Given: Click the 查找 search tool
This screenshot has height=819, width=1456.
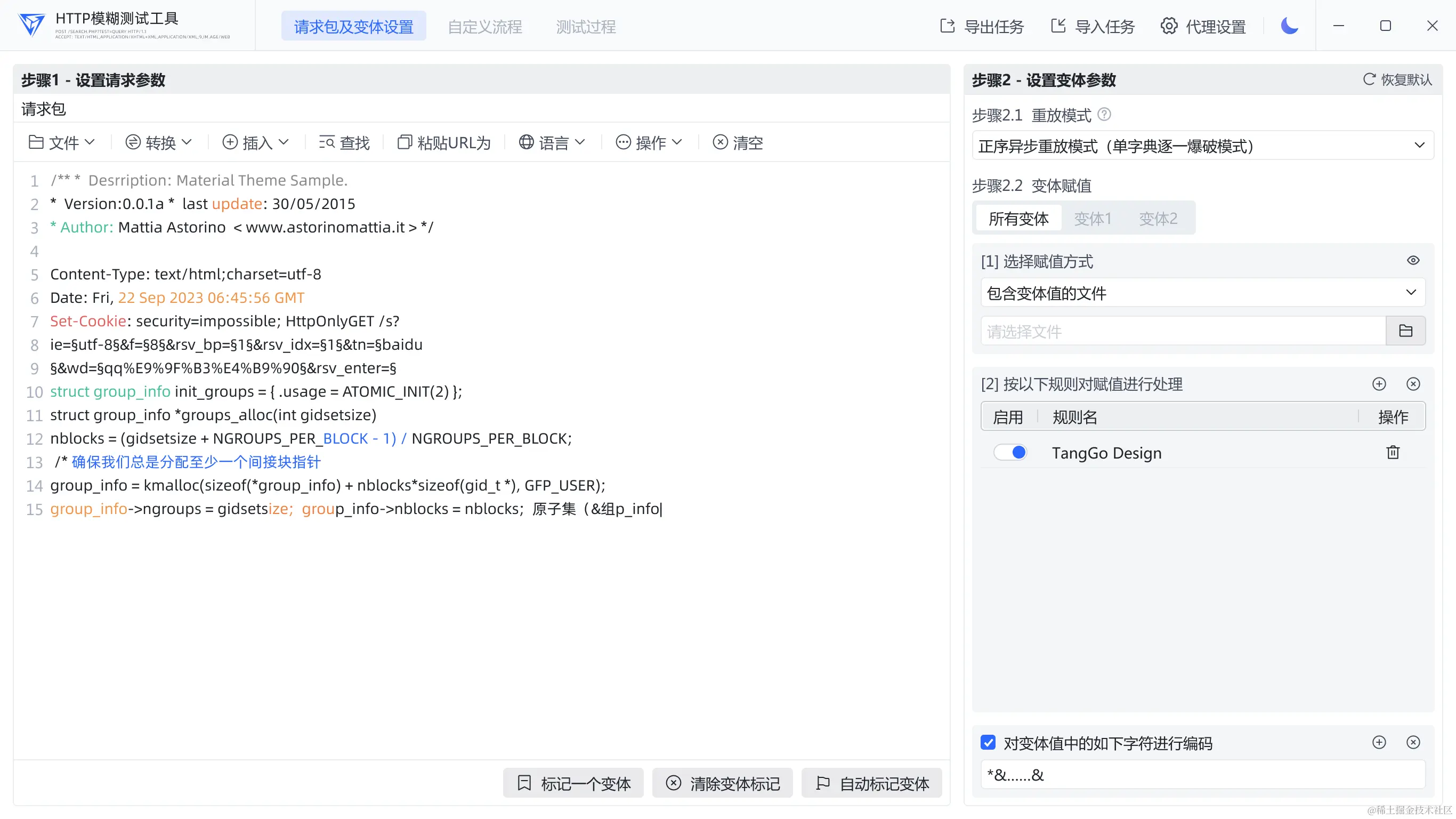Looking at the screenshot, I should tap(344, 142).
